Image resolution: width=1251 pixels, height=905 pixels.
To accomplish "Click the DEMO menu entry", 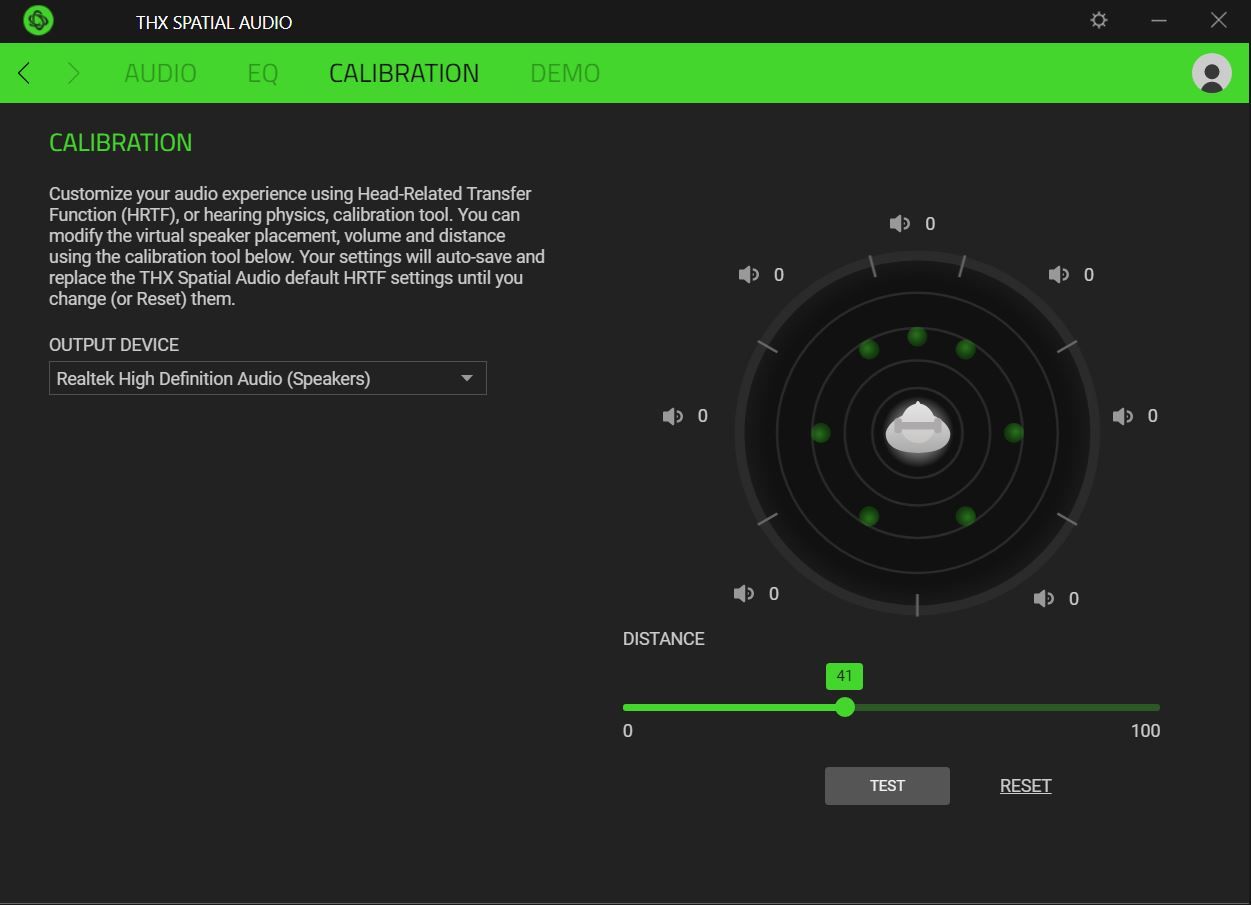I will click(565, 72).
